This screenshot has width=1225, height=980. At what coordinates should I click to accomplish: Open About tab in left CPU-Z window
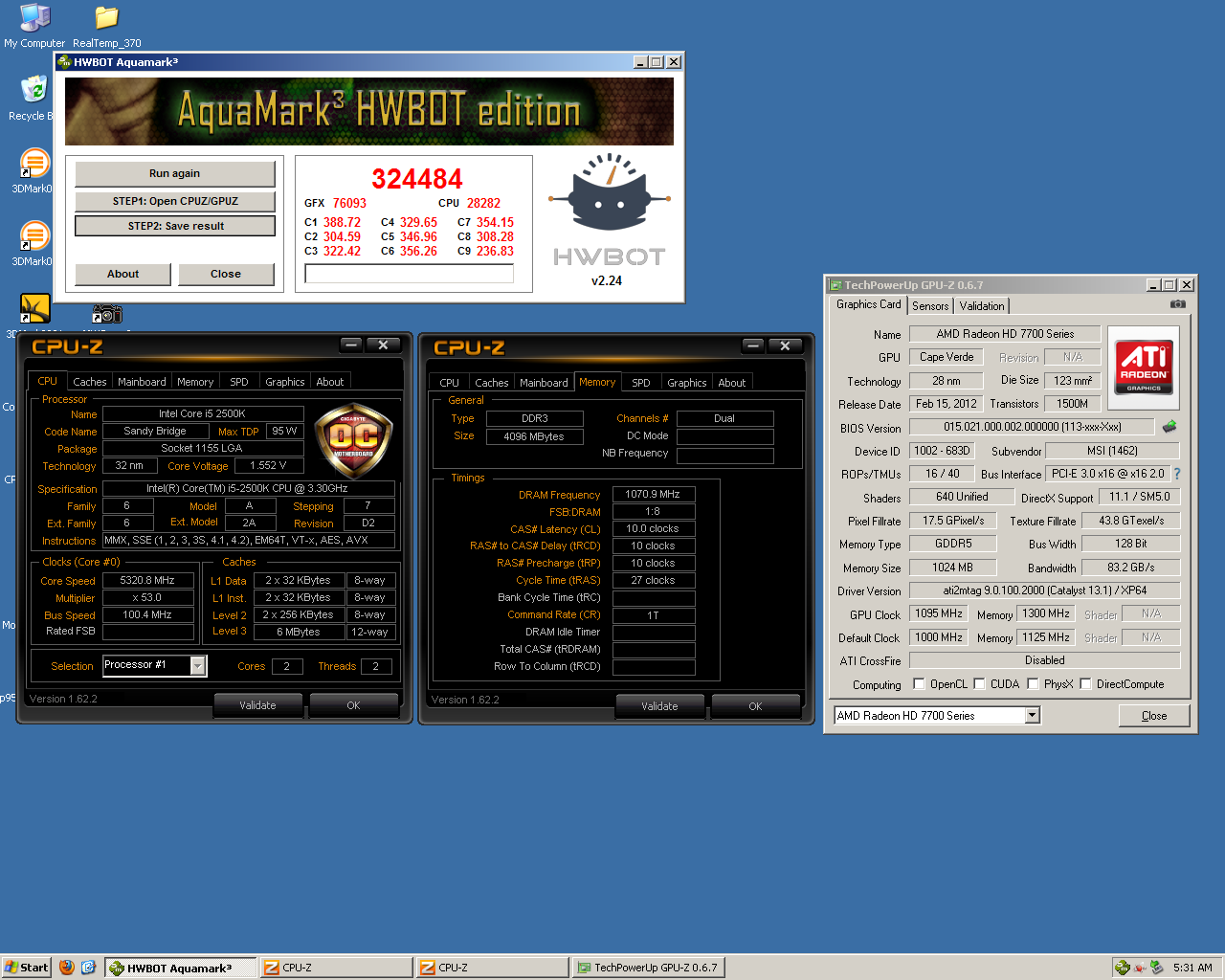(x=330, y=381)
